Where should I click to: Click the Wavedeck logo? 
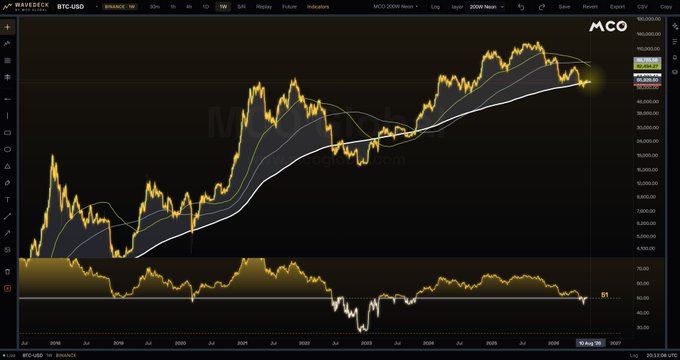point(26,7)
